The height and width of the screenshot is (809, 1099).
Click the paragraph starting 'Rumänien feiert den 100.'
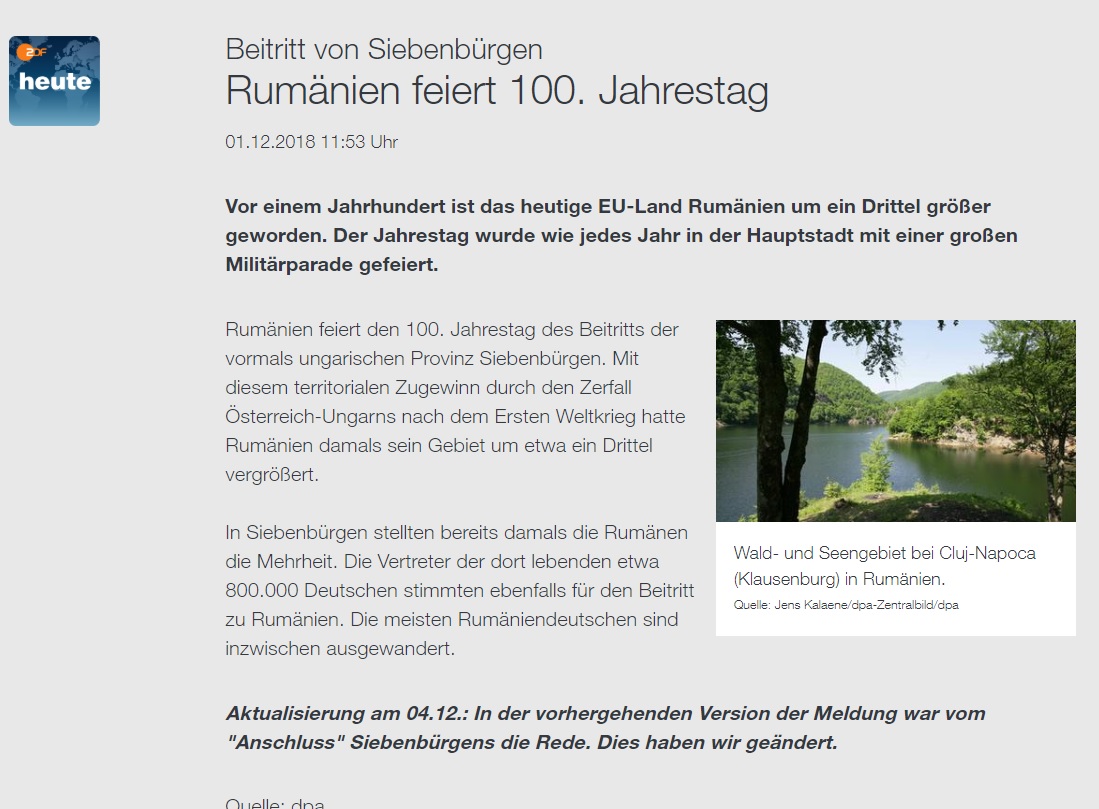coord(456,402)
